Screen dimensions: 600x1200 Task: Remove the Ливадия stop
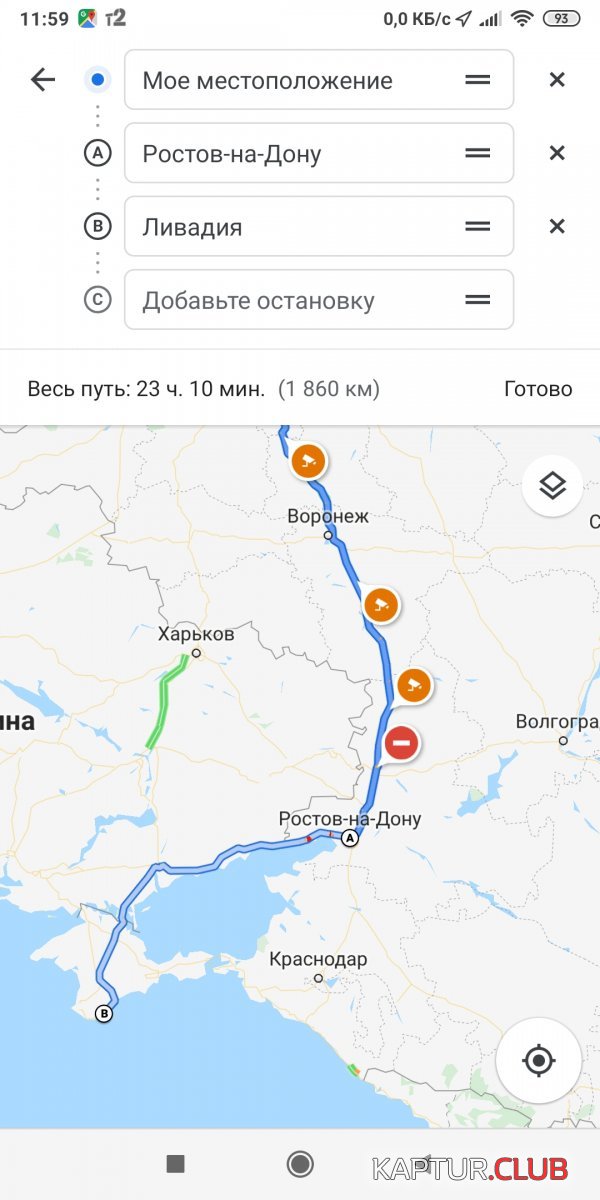[x=557, y=226]
